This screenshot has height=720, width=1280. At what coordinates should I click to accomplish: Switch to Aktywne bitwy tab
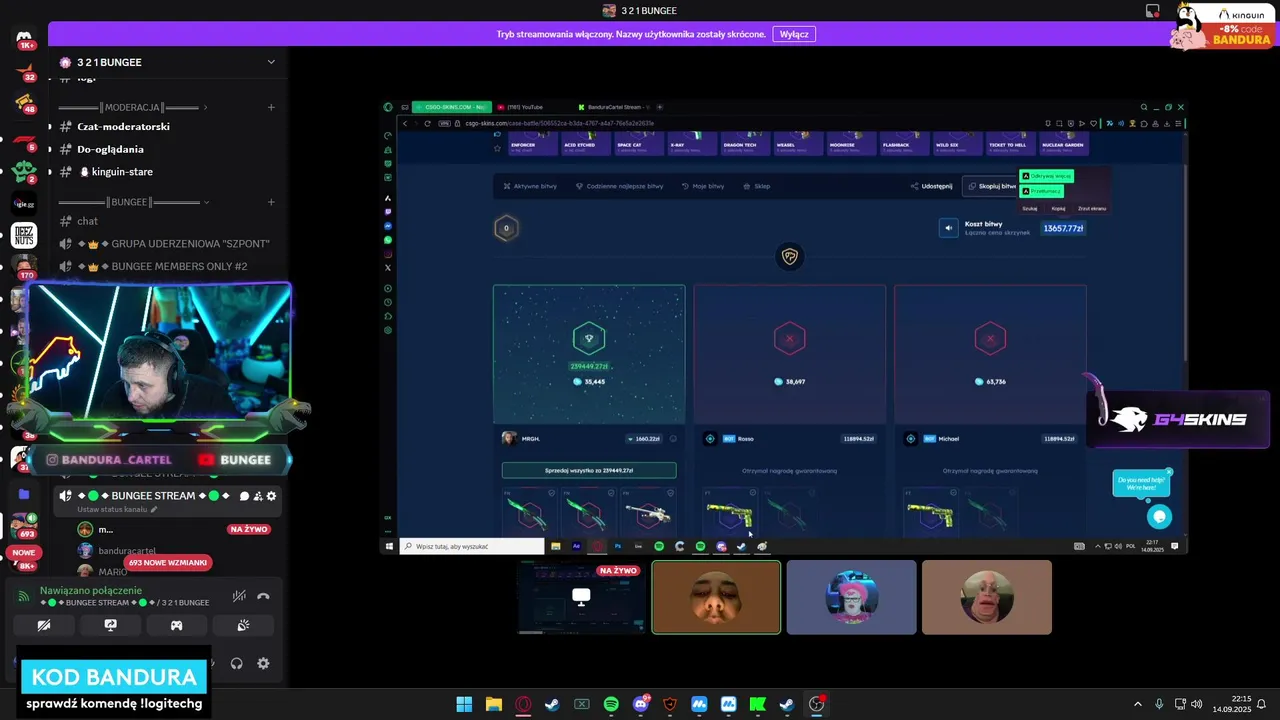pyautogui.click(x=530, y=186)
